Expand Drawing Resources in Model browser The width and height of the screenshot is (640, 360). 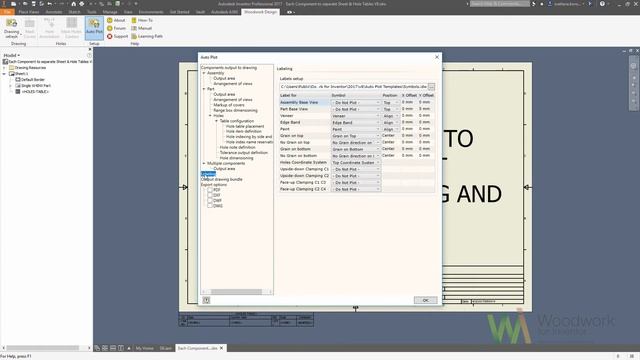click(4, 68)
